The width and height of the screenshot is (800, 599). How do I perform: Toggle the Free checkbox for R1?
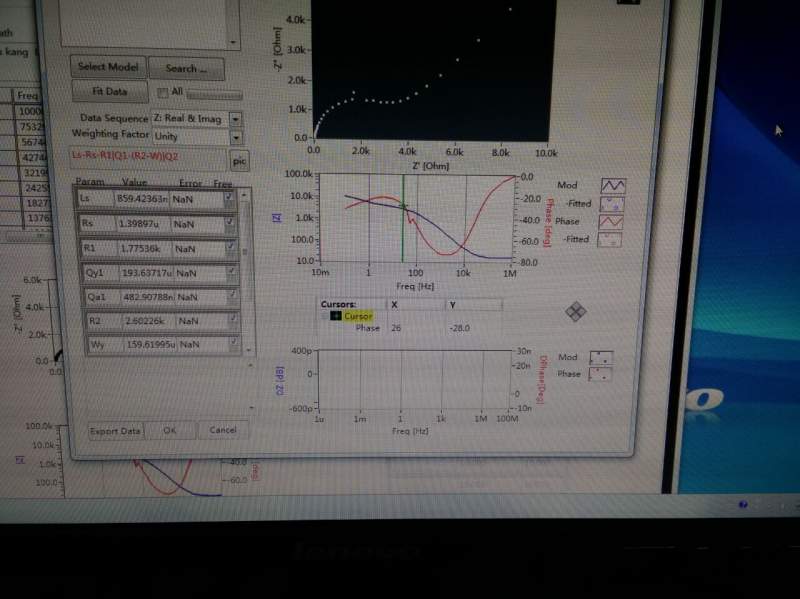tap(231, 247)
